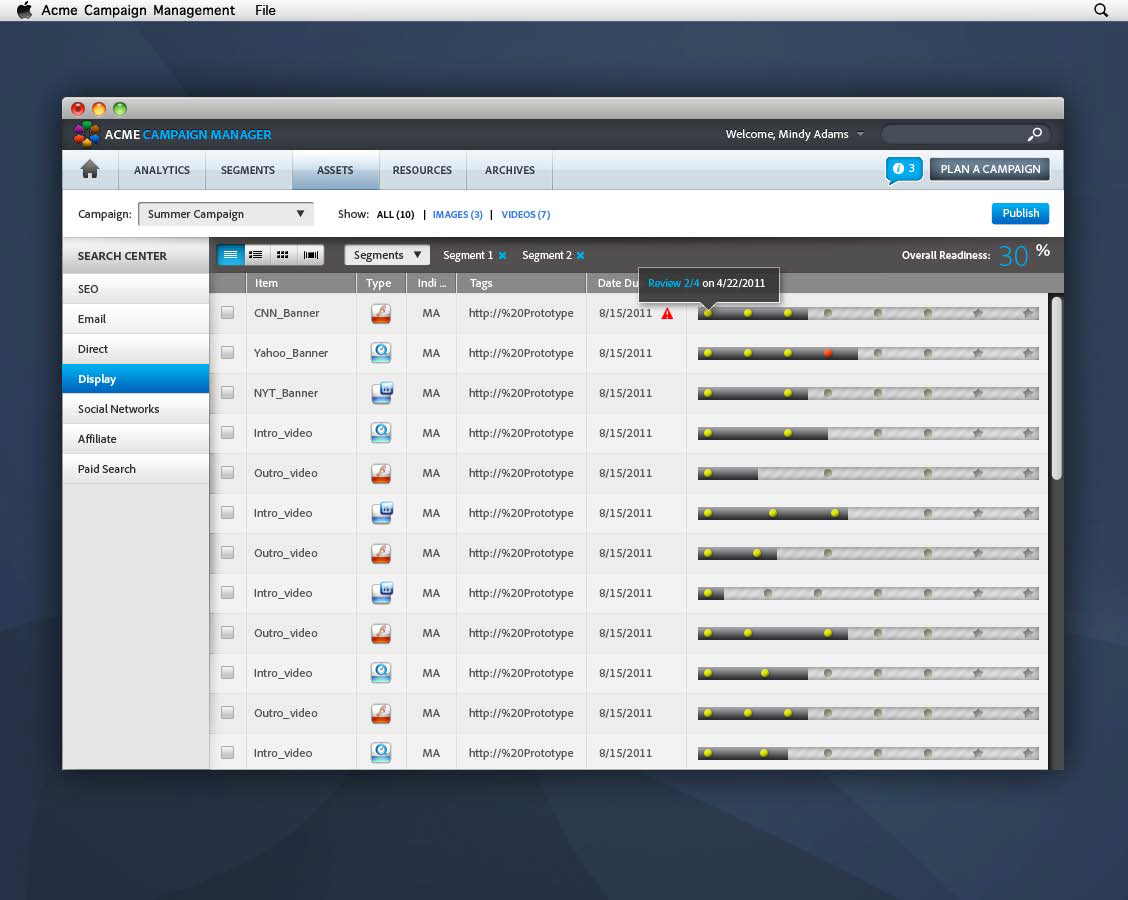Open the Resources tab

(x=422, y=170)
